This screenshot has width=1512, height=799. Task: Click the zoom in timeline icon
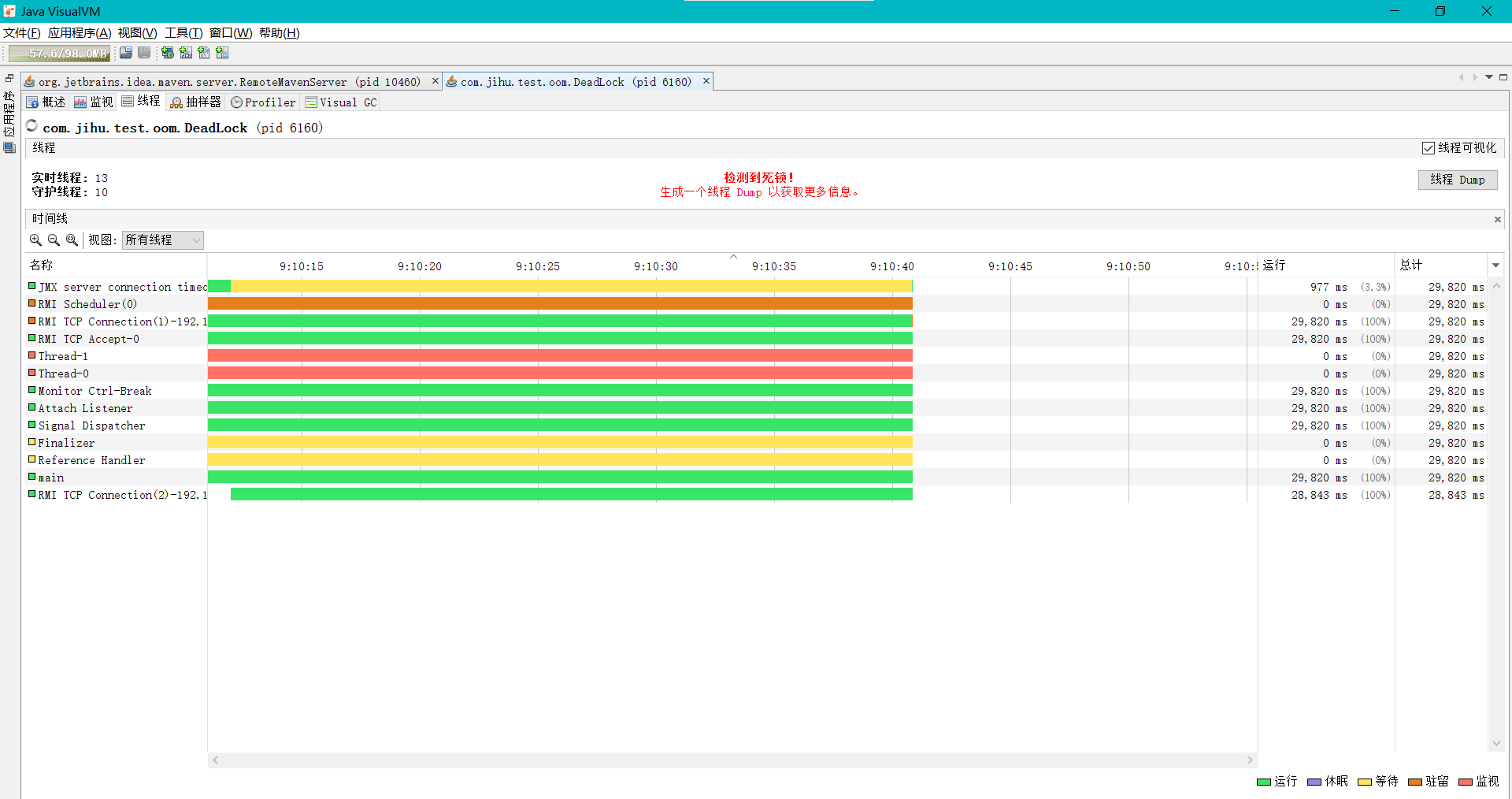(35, 240)
